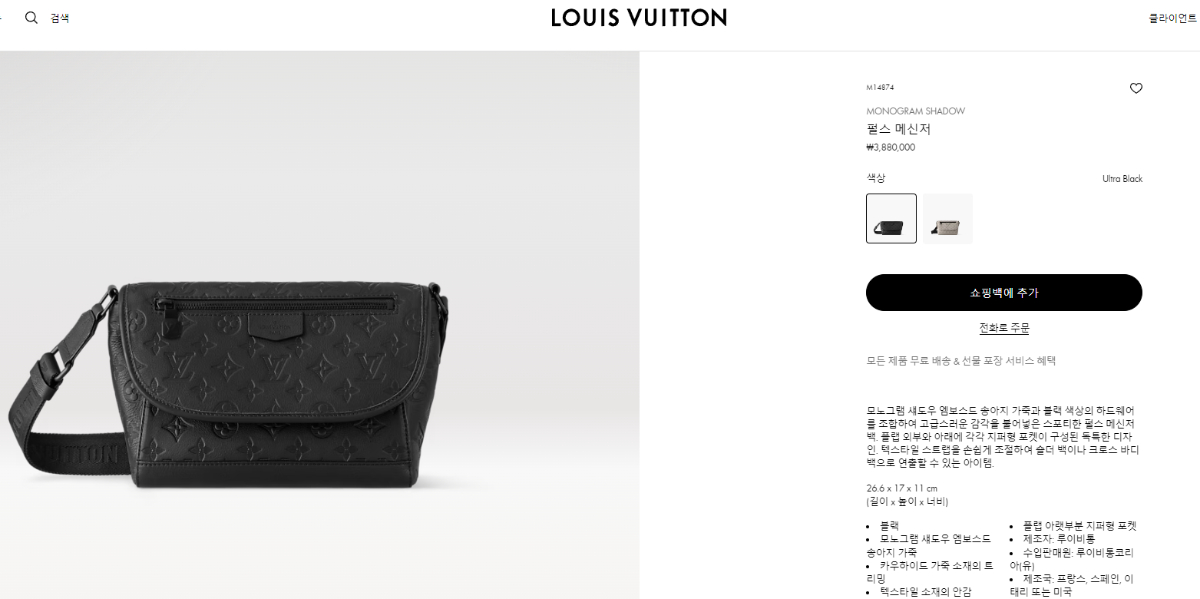Go home via LOUIS VUITTON logo
The image size is (1200, 599).
(x=639, y=17)
